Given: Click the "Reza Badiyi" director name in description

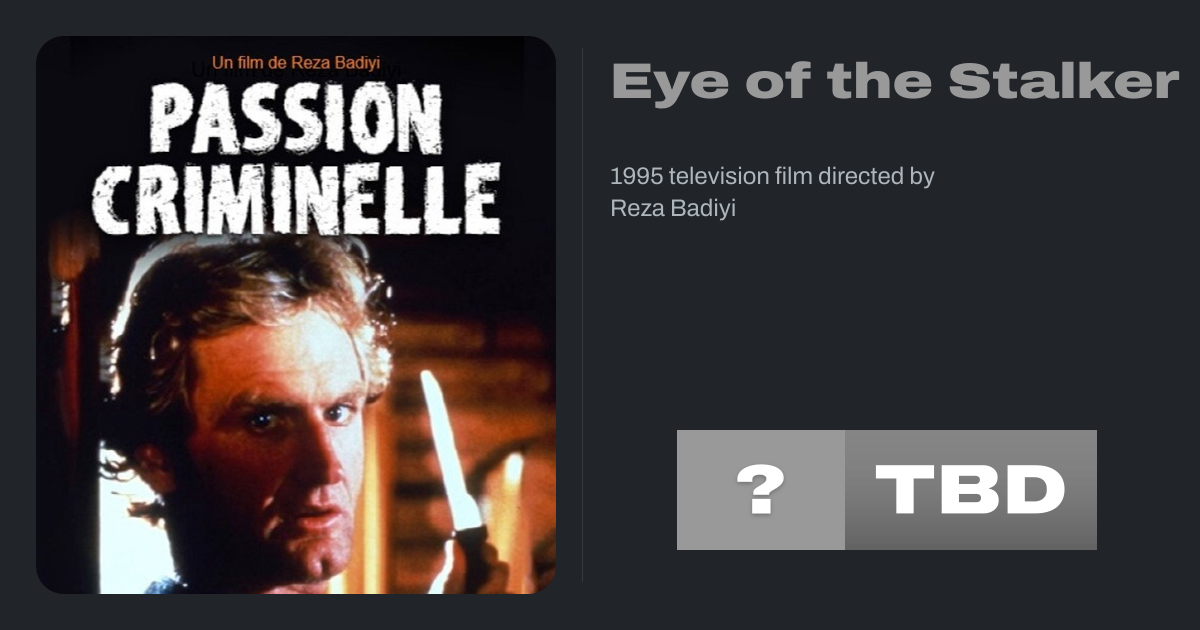Looking at the screenshot, I should point(672,209).
